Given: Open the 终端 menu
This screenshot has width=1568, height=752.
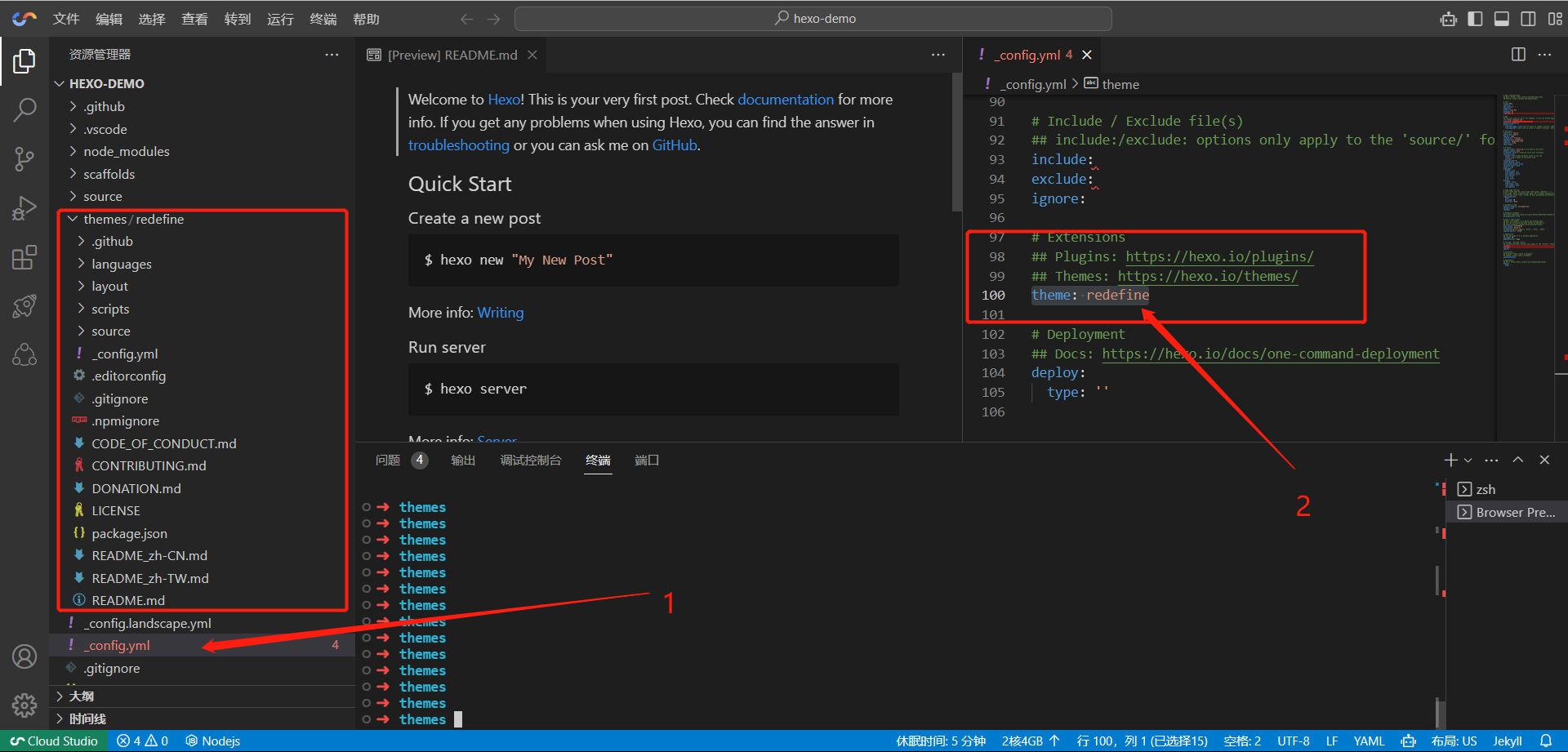Looking at the screenshot, I should 323,19.
